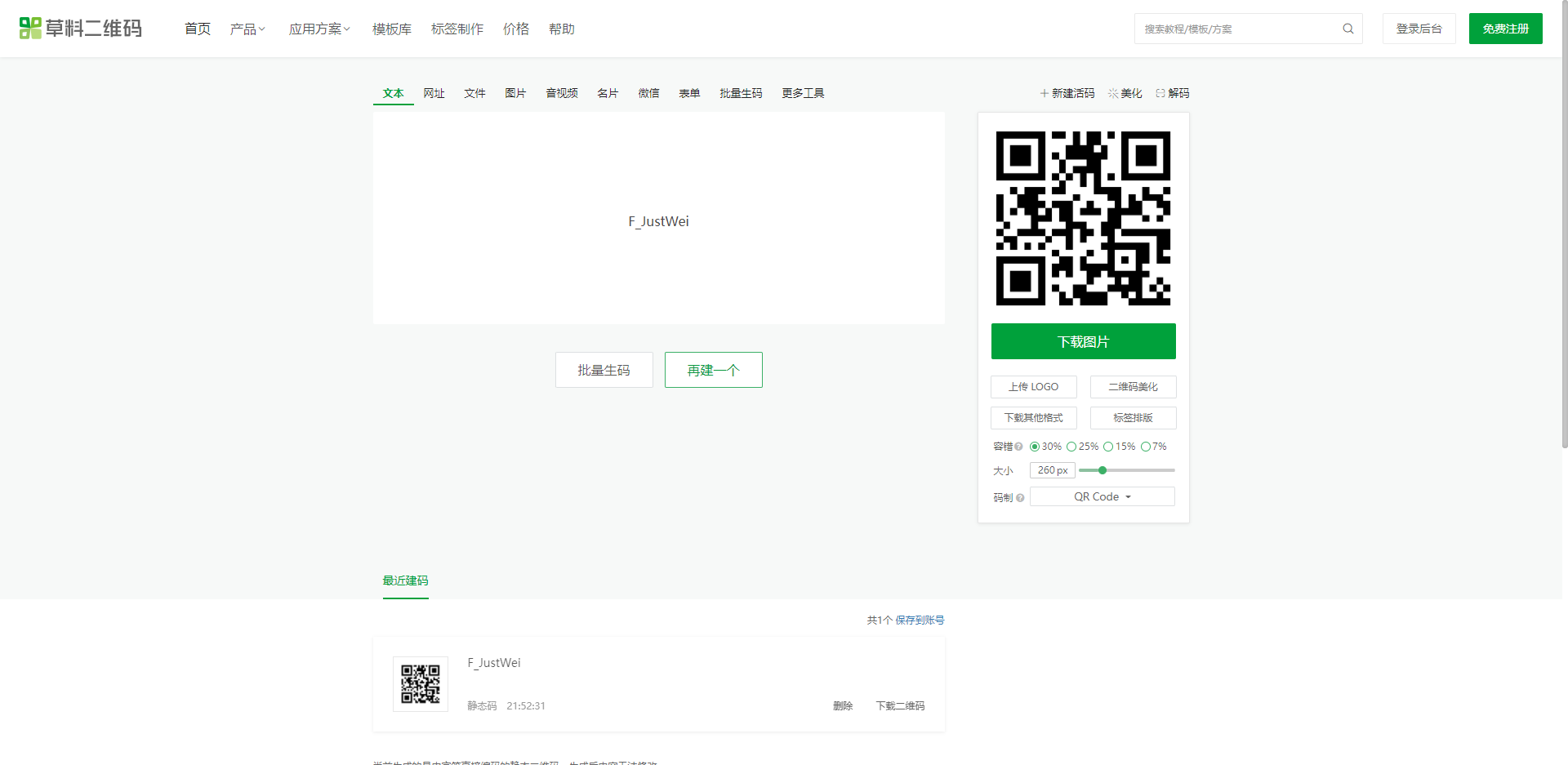Click the F_JustWei text content area
The height and width of the screenshot is (765, 1568).
659,218
